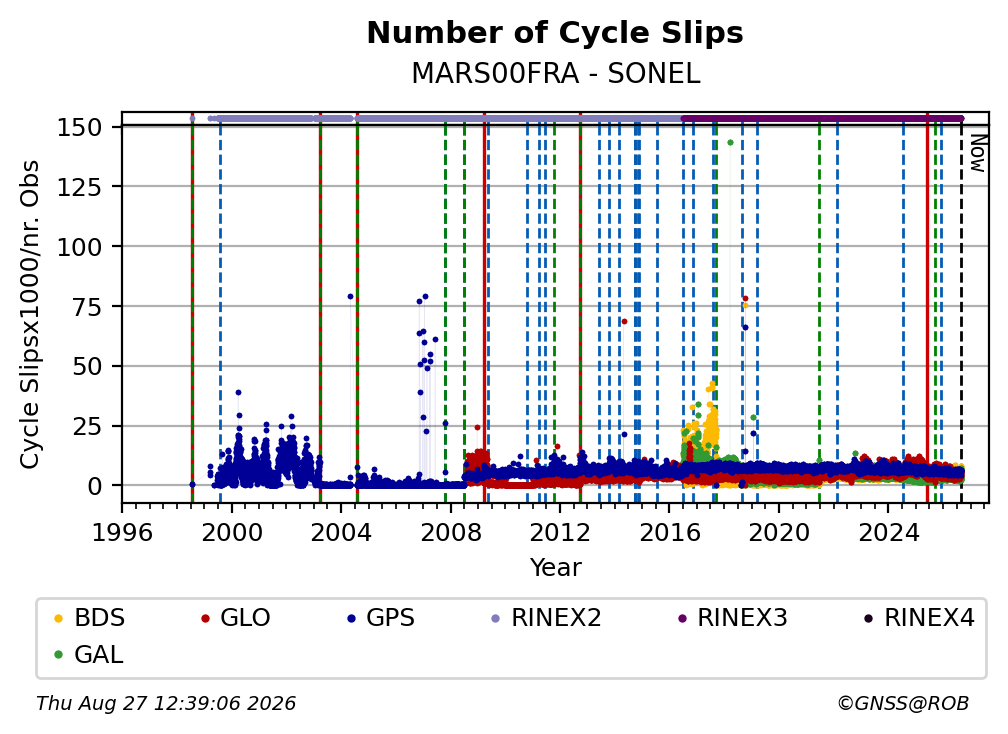Image resolution: width=1008 pixels, height=734 pixels.
Task: Click the Now marker label
Action: (x=977, y=153)
